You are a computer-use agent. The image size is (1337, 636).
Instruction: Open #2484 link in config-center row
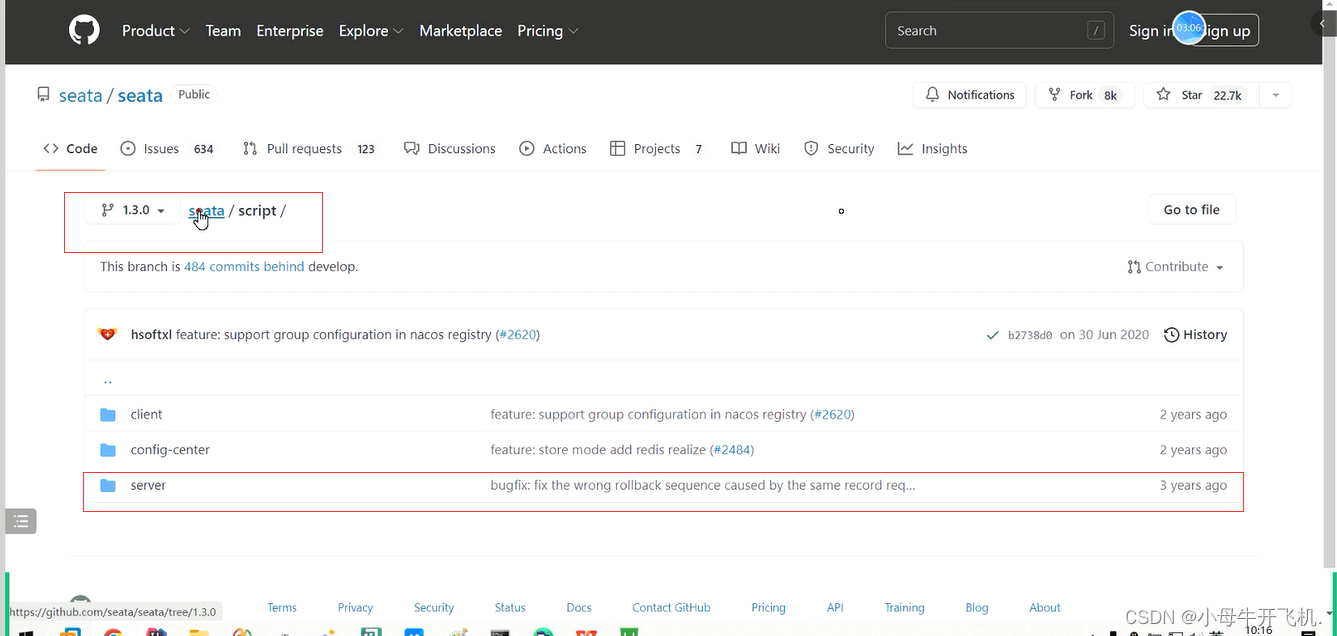(x=732, y=450)
